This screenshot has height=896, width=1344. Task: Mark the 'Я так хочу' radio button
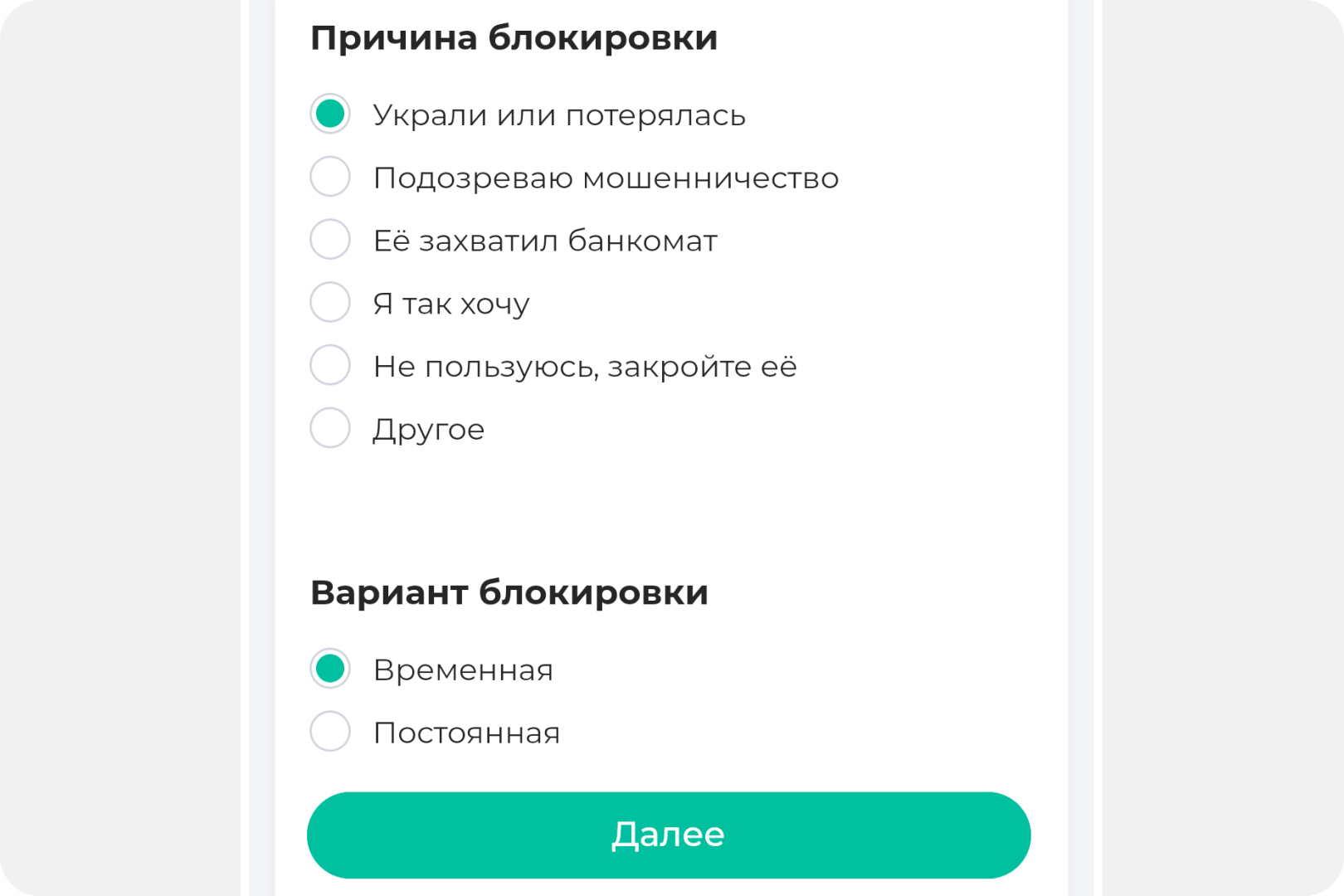pos(330,302)
